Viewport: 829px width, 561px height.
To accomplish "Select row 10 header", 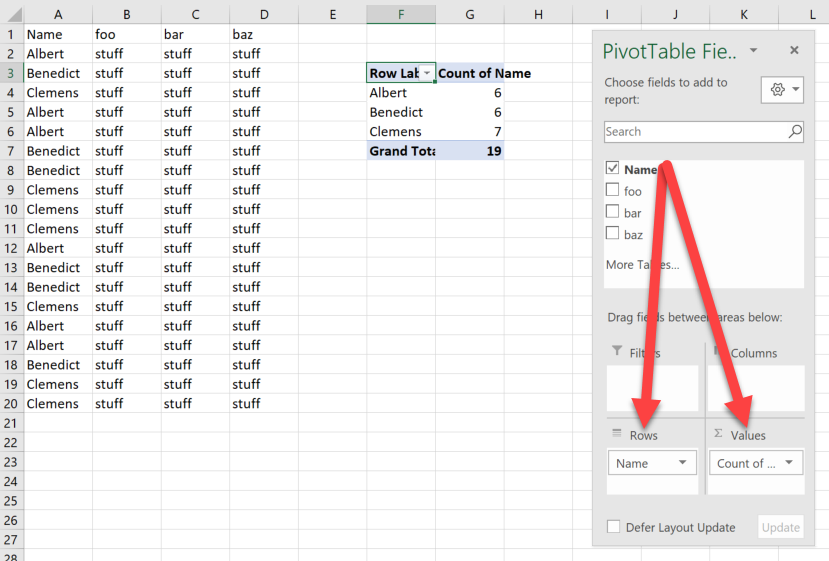I will pos(11,209).
